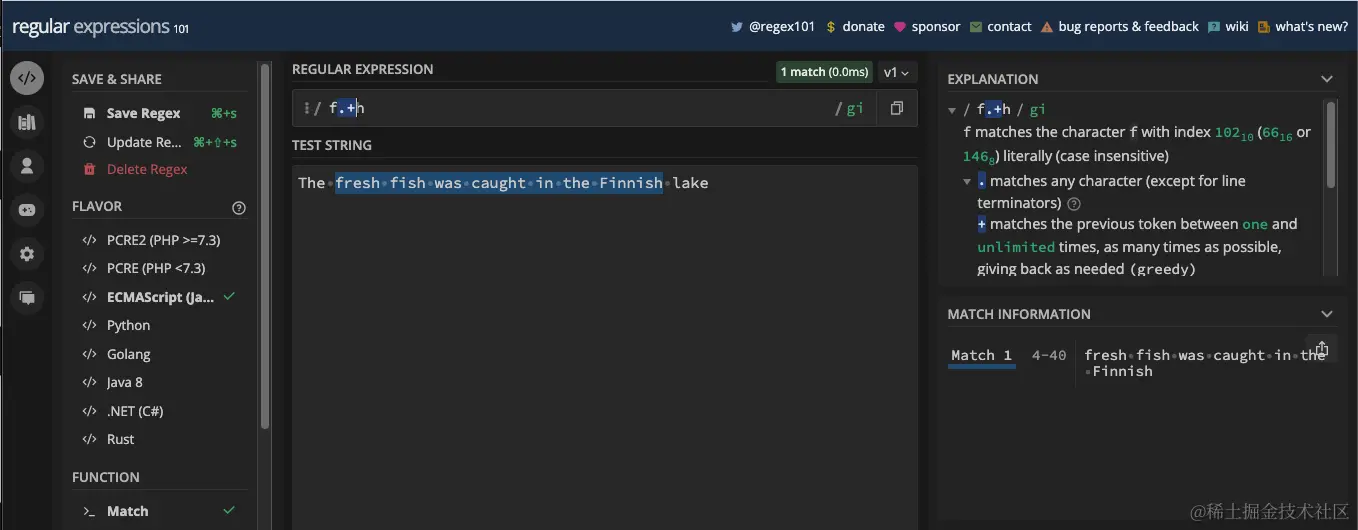
Task: Click the Match 1 label
Action: (x=981, y=355)
